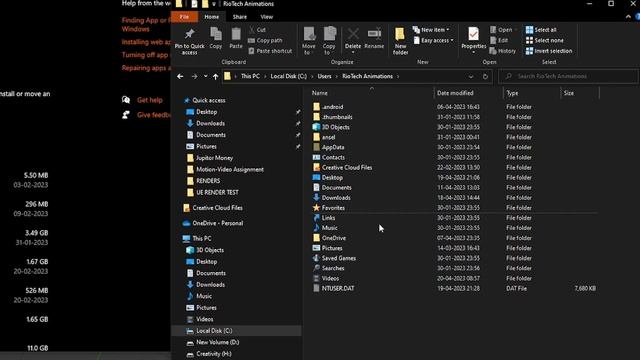640x360 pixels.
Task: Open address bar history dropdown
Action: tap(471, 76)
